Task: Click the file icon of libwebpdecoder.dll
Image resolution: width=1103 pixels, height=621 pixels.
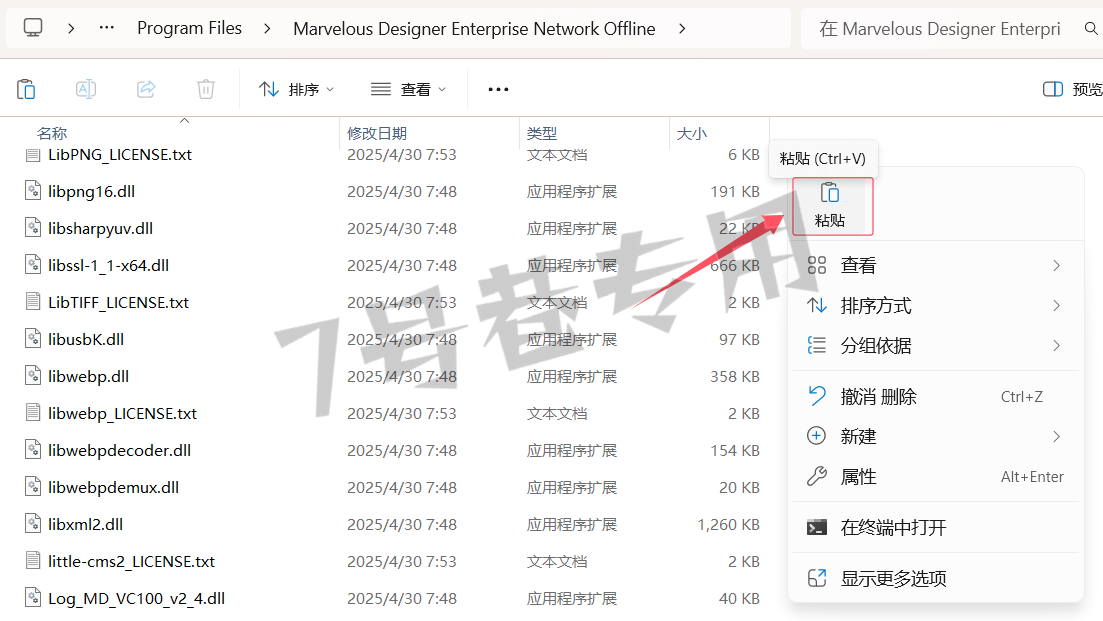Action: click(32, 450)
